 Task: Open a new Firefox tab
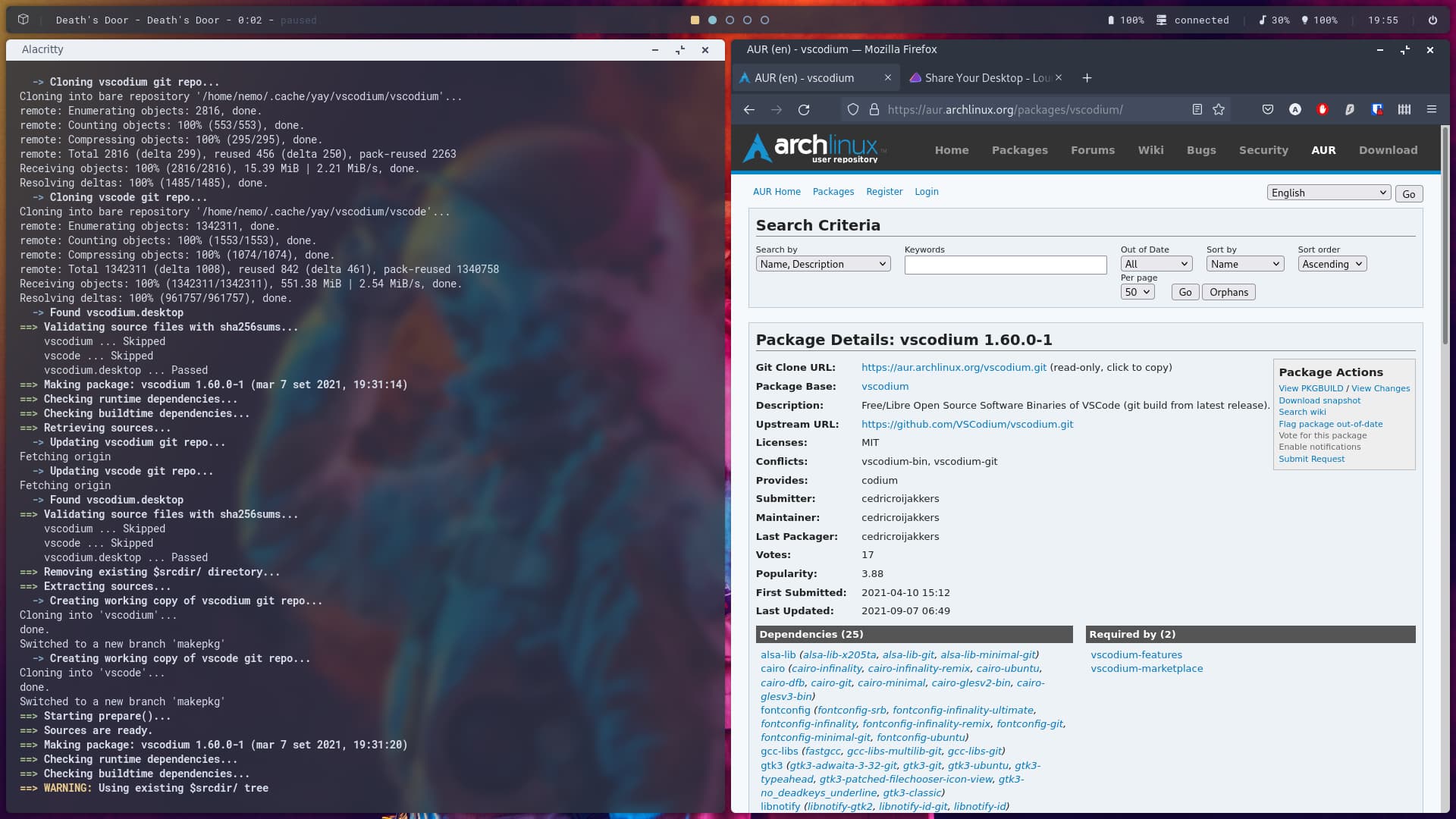point(1087,78)
